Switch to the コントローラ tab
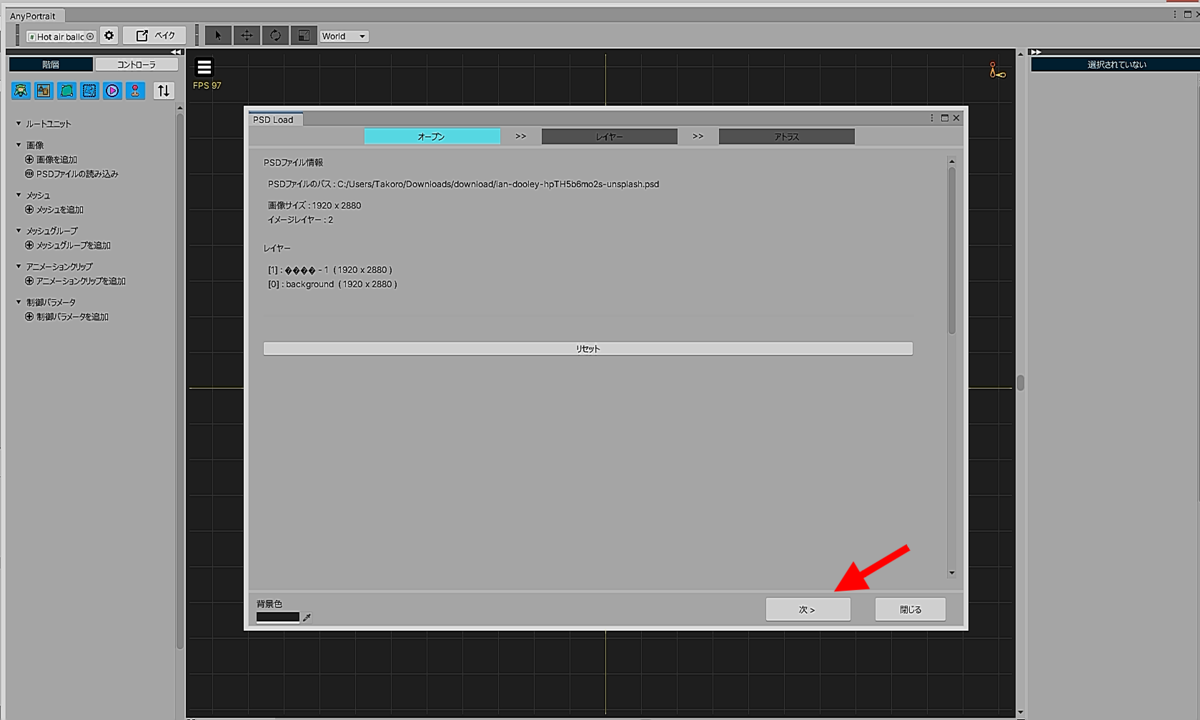 (x=137, y=64)
